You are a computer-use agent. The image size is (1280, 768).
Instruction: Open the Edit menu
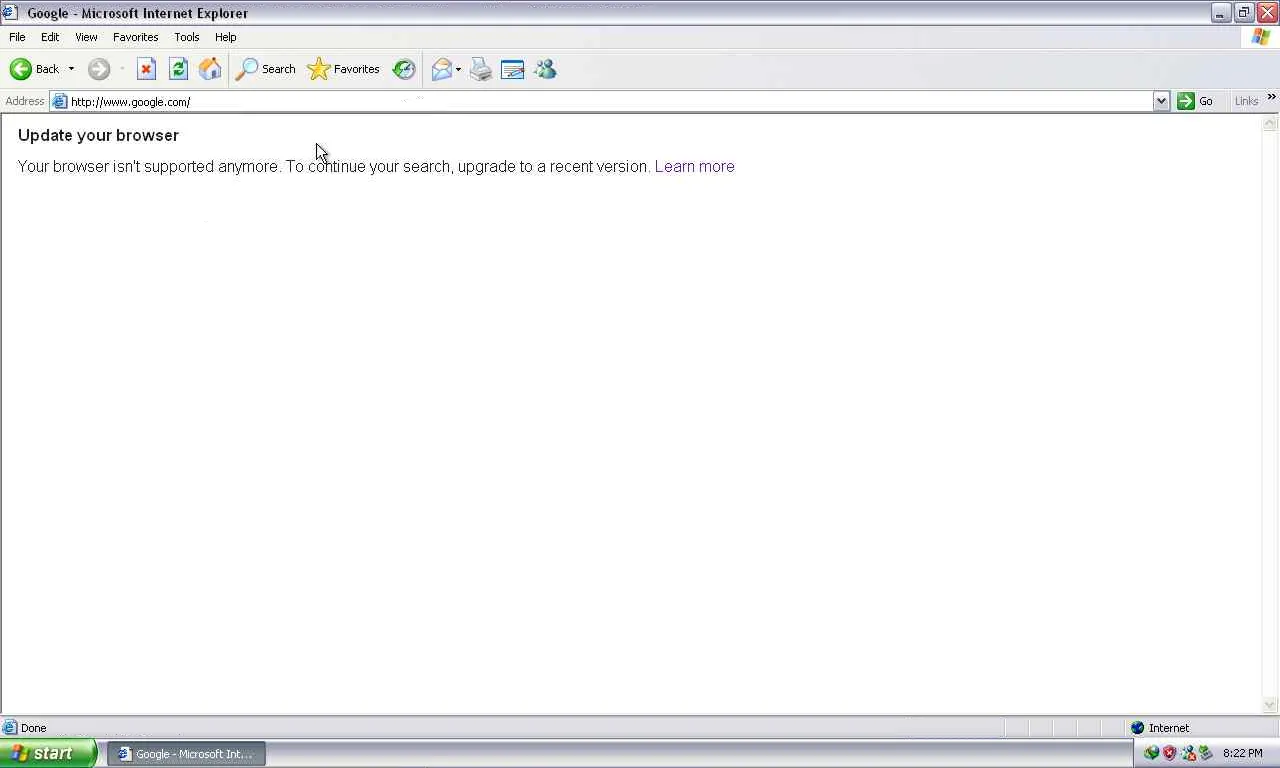pyautogui.click(x=50, y=37)
